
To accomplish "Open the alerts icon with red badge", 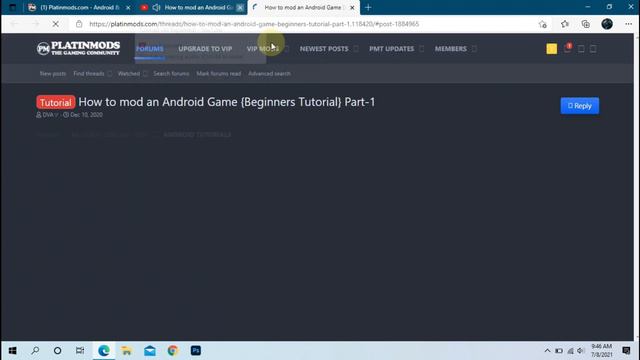I will point(567,49).
